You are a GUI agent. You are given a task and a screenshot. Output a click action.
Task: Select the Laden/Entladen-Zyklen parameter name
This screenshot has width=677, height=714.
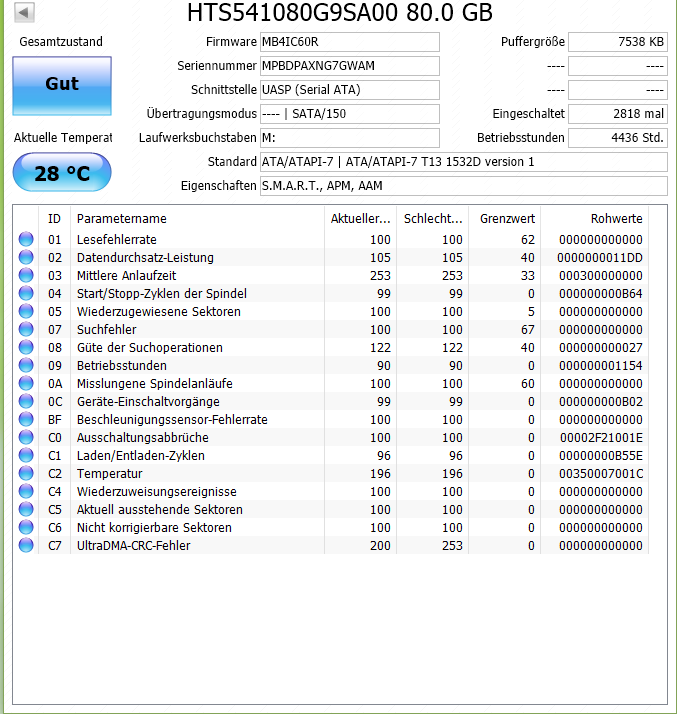tap(141, 455)
